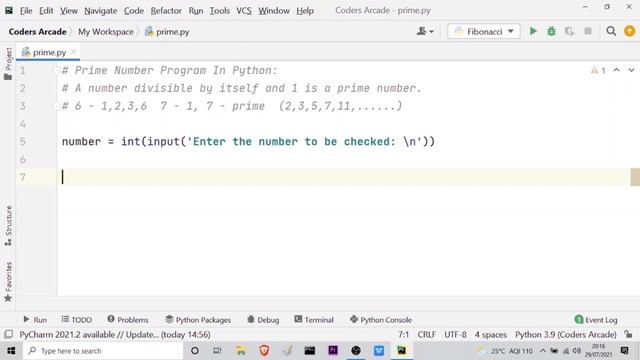This screenshot has height=360, width=640.
Task: Close the prime.py editor tab
Action: 73,52
